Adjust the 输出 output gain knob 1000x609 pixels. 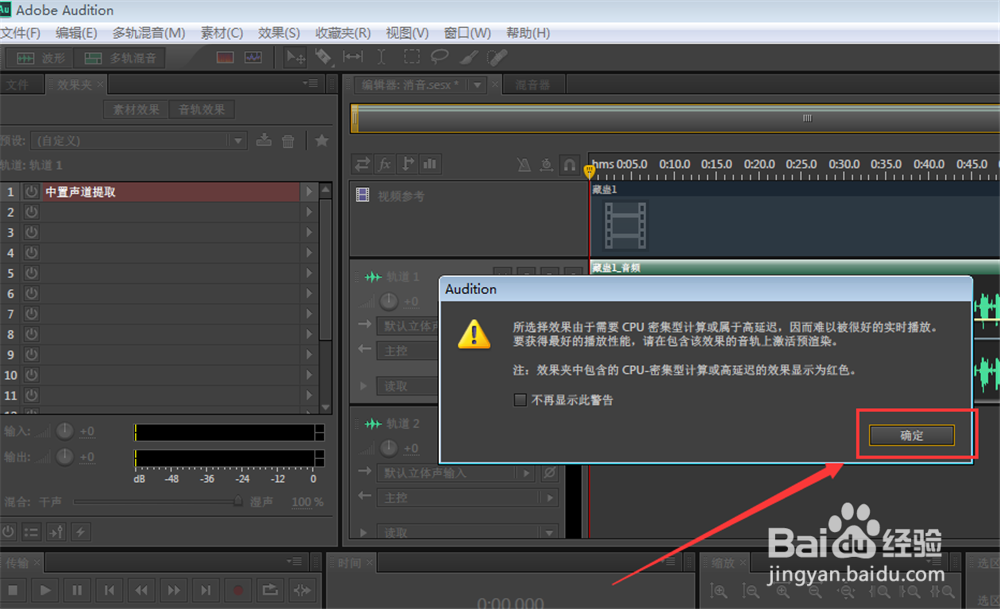tap(65, 457)
